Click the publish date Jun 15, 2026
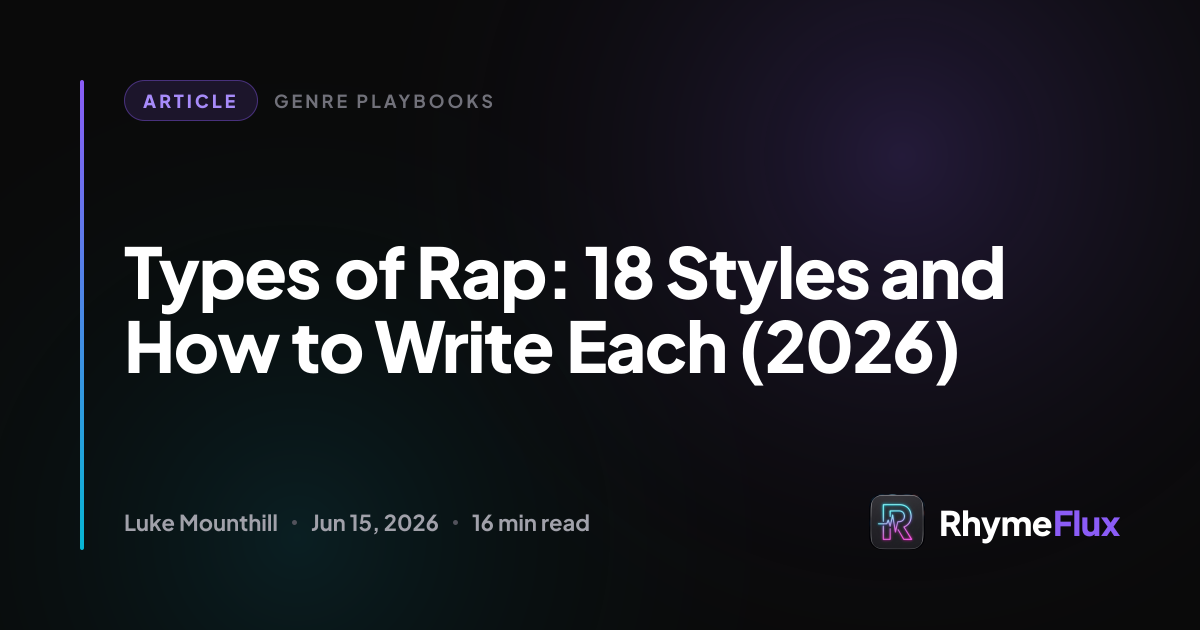1200x630 pixels. [375, 523]
